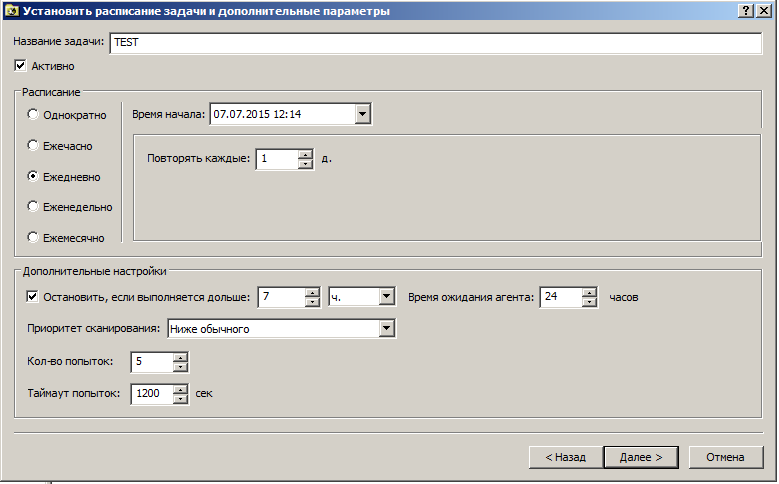The width and height of the screenshot is (779, 484).
Task: Click the Далее > button
Action: (641, 457)
